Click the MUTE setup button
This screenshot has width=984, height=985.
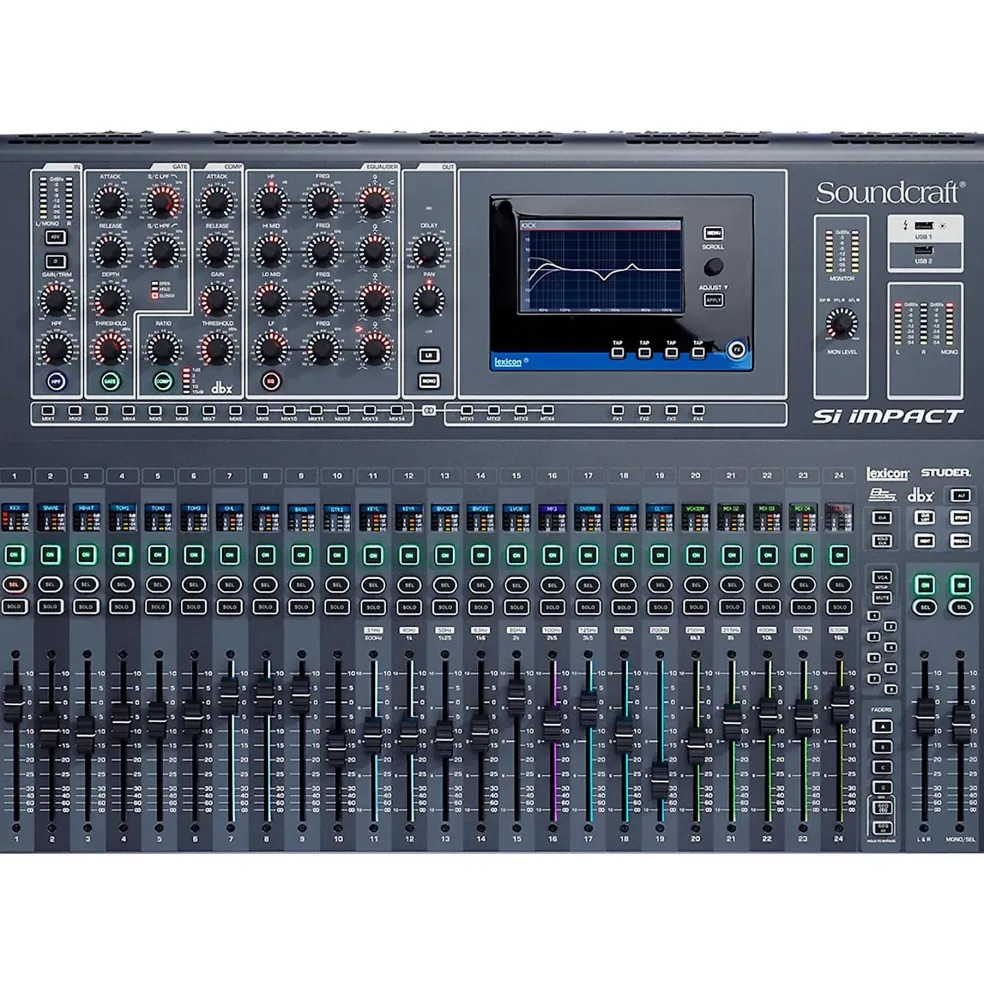point(882,598)
